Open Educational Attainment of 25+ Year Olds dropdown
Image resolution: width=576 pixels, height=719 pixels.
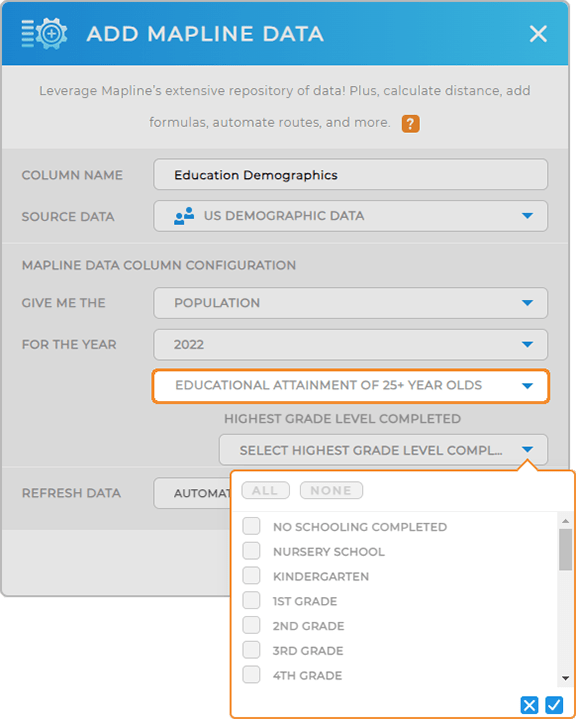tap(350, 386)
